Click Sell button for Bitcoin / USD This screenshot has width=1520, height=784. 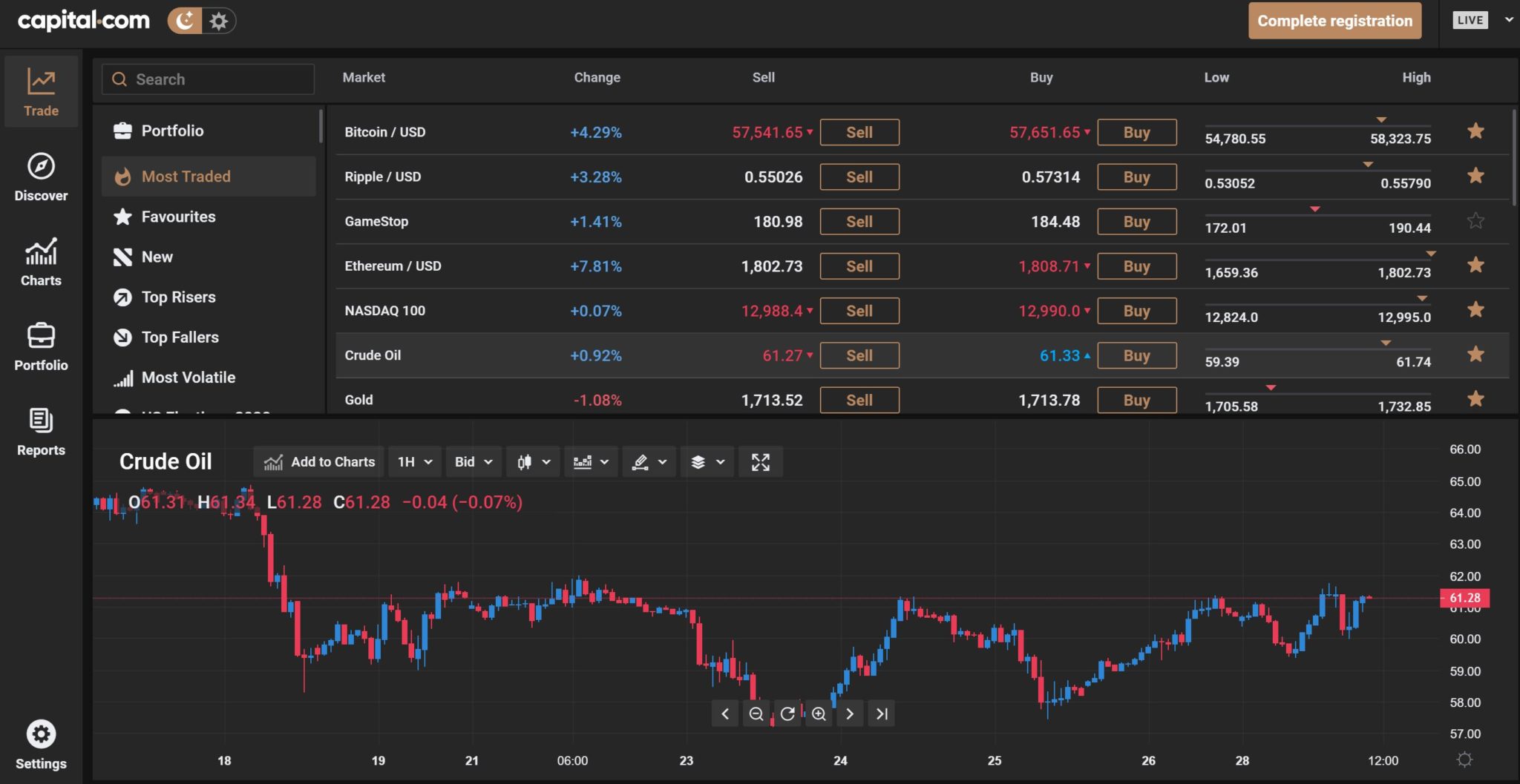(x=859, y=132)
